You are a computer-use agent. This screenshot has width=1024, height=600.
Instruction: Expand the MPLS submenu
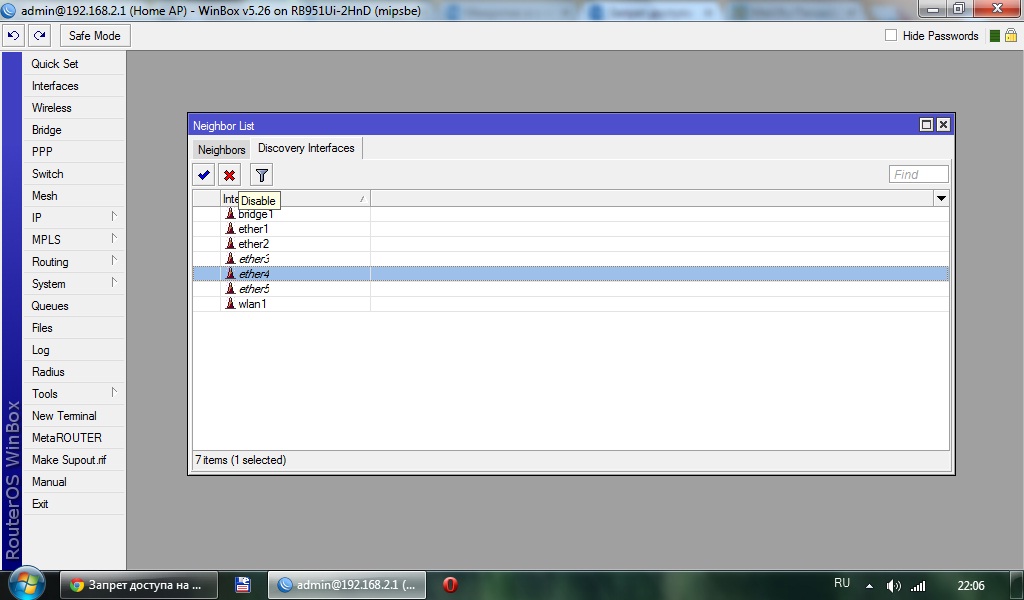[74, 240]
